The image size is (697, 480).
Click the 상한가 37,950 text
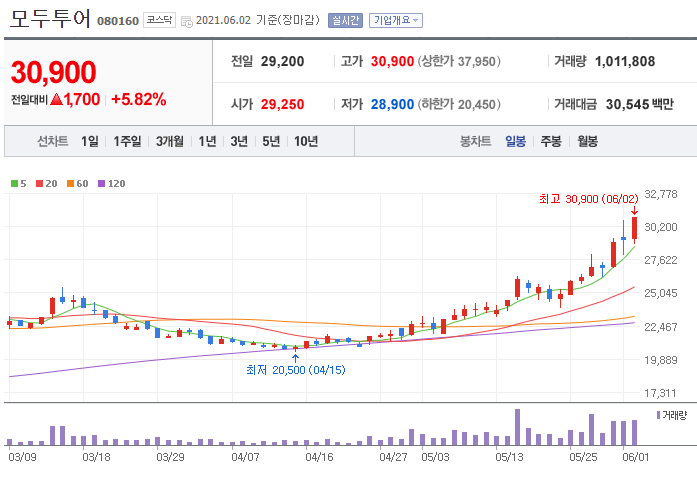point(459,61)
